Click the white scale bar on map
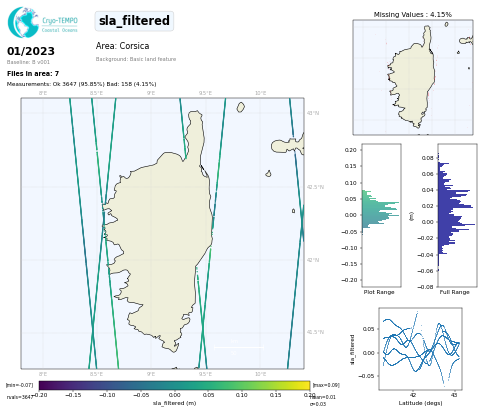Viewport: 492px width, 410px height. pyautogui.click(x=239, y=347)
